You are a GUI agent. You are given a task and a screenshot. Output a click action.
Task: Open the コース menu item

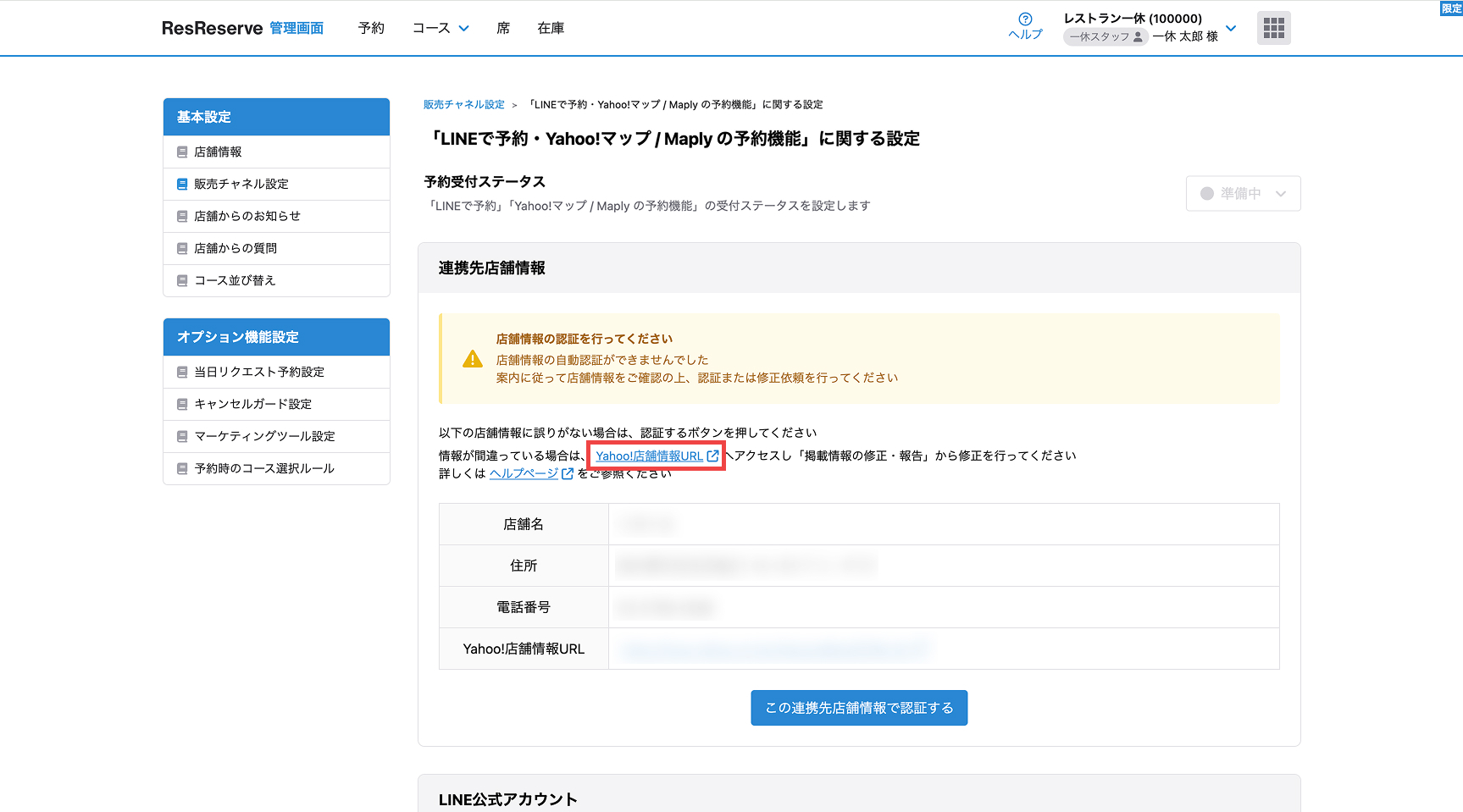431,28
